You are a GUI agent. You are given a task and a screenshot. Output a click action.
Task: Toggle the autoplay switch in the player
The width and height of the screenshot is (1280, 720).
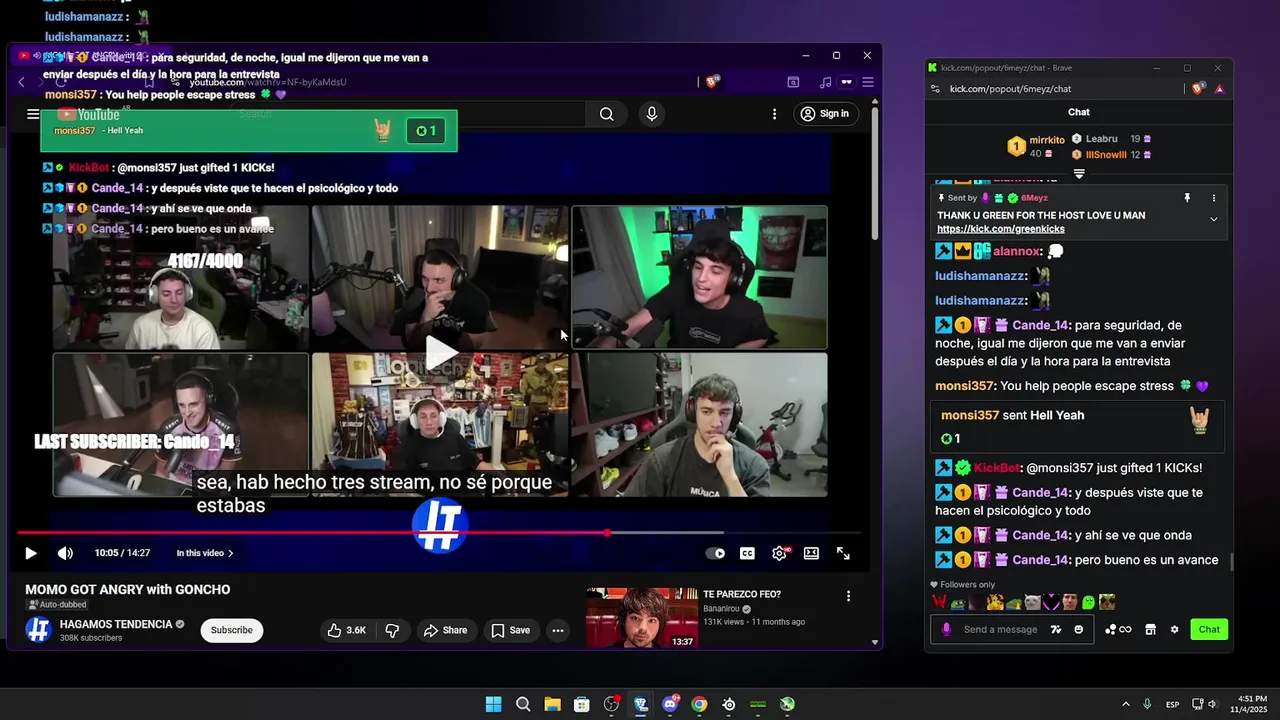click(715, 553)
